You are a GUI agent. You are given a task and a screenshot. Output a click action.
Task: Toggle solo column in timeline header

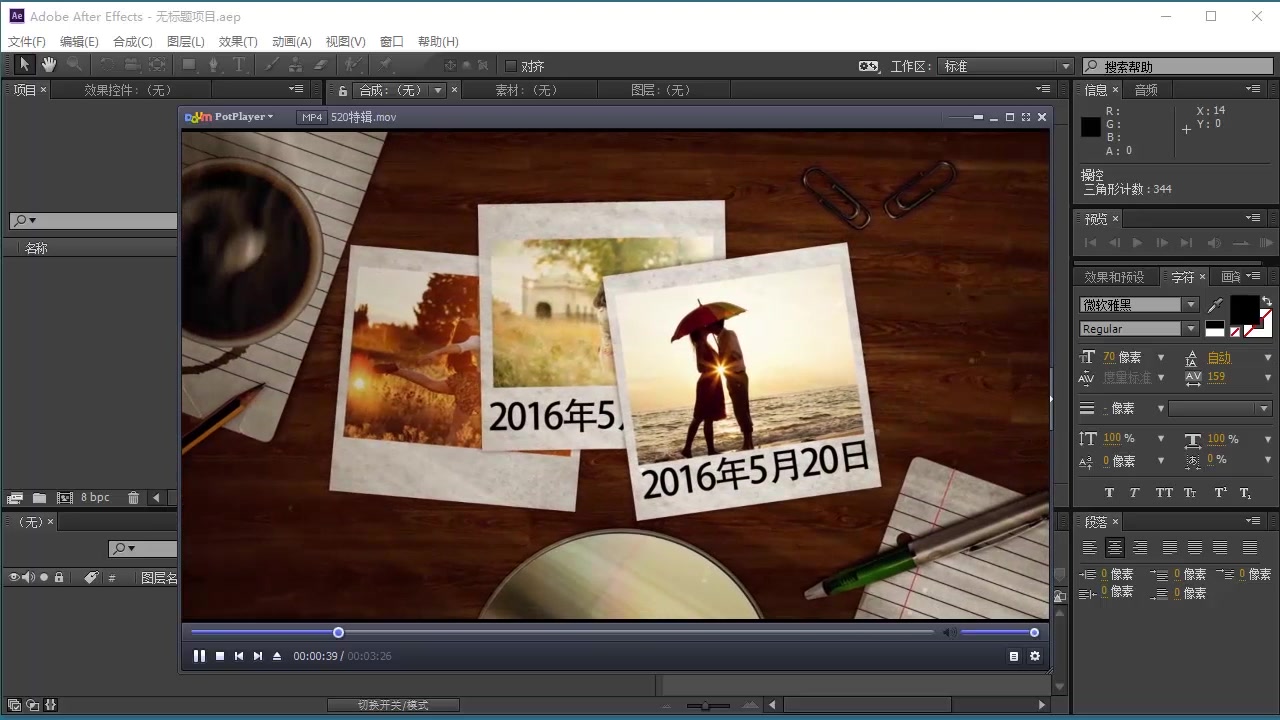44,577
